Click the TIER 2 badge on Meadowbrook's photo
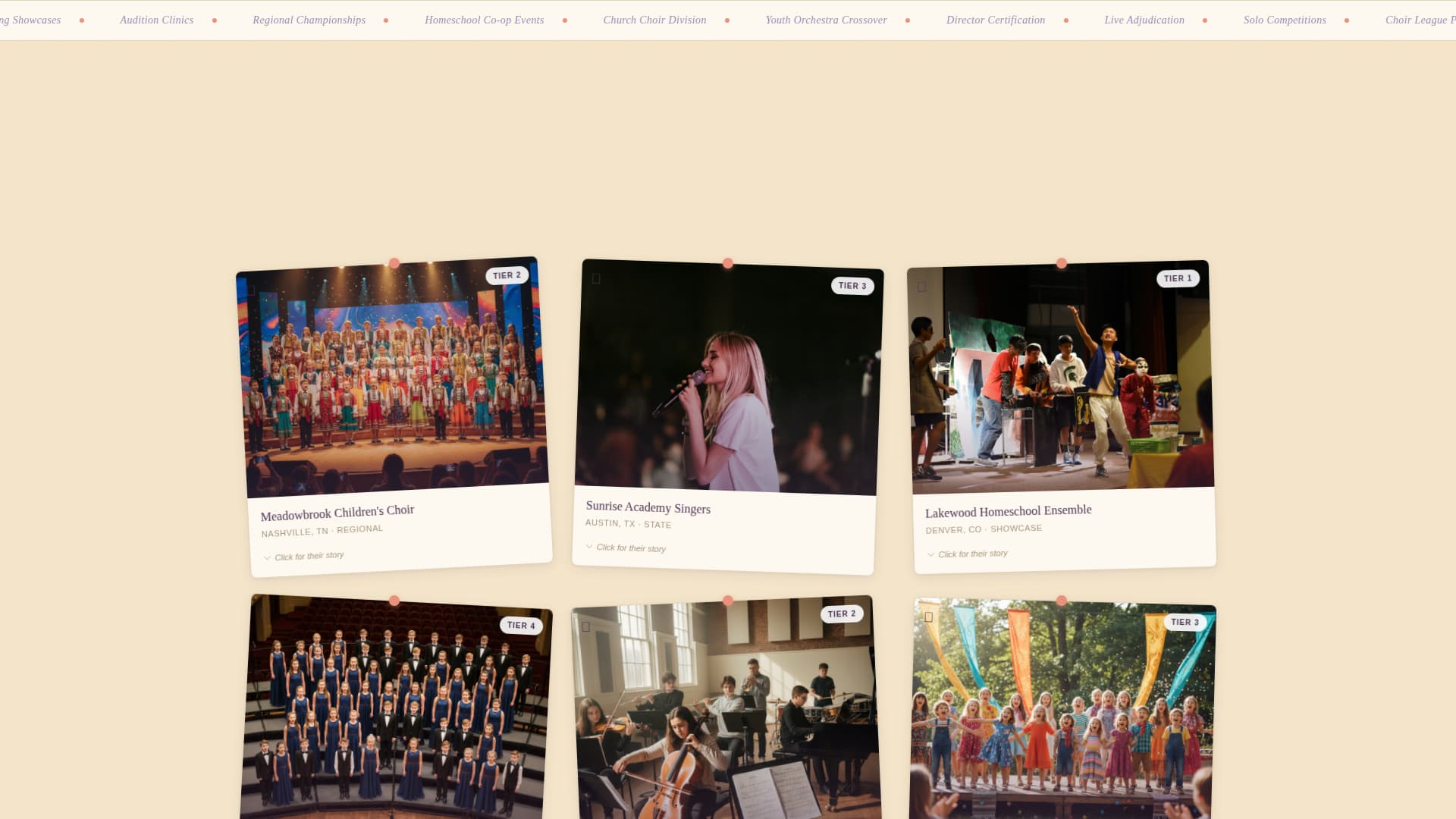 pyautogui.click(x=507, y=275)
